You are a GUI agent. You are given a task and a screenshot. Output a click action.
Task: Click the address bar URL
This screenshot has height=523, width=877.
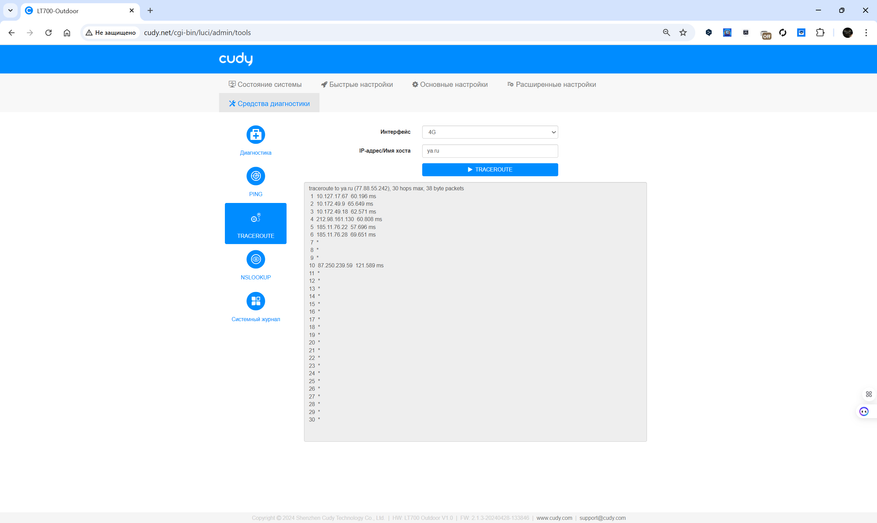[197, 32]
